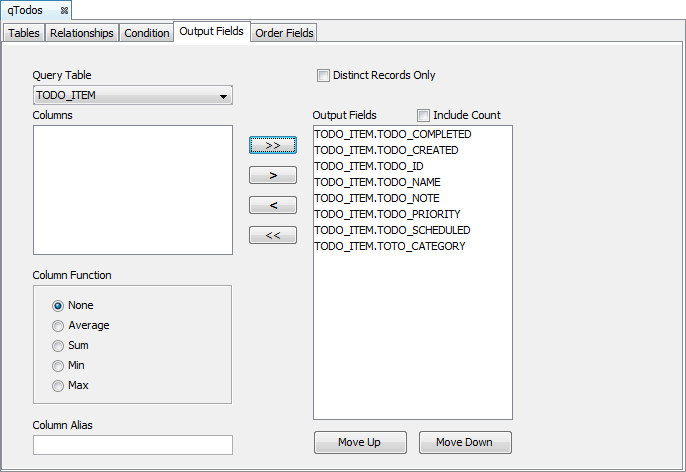Toggle the Include Count checkbox
686x472 pixels.
pos(423,115)
